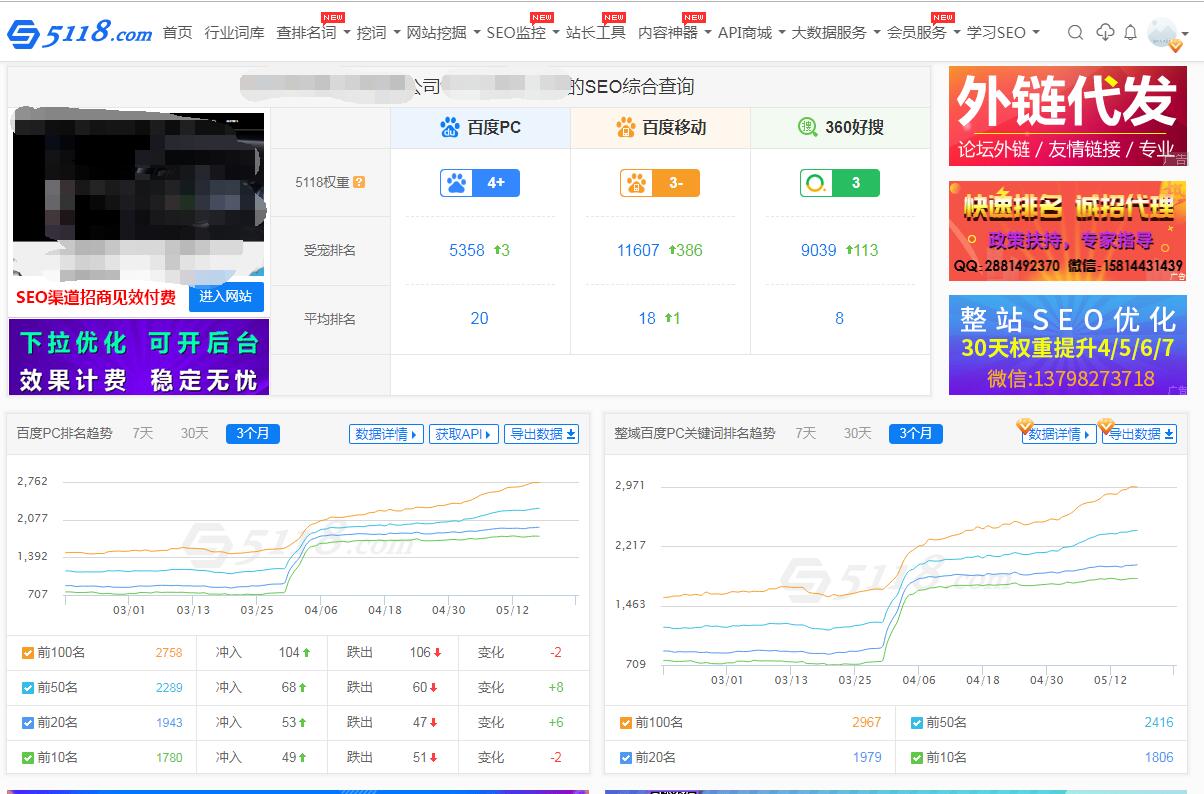Click the 进入网站 button
The height and width of the screenshot is (794, 1204).
(226, 297)
